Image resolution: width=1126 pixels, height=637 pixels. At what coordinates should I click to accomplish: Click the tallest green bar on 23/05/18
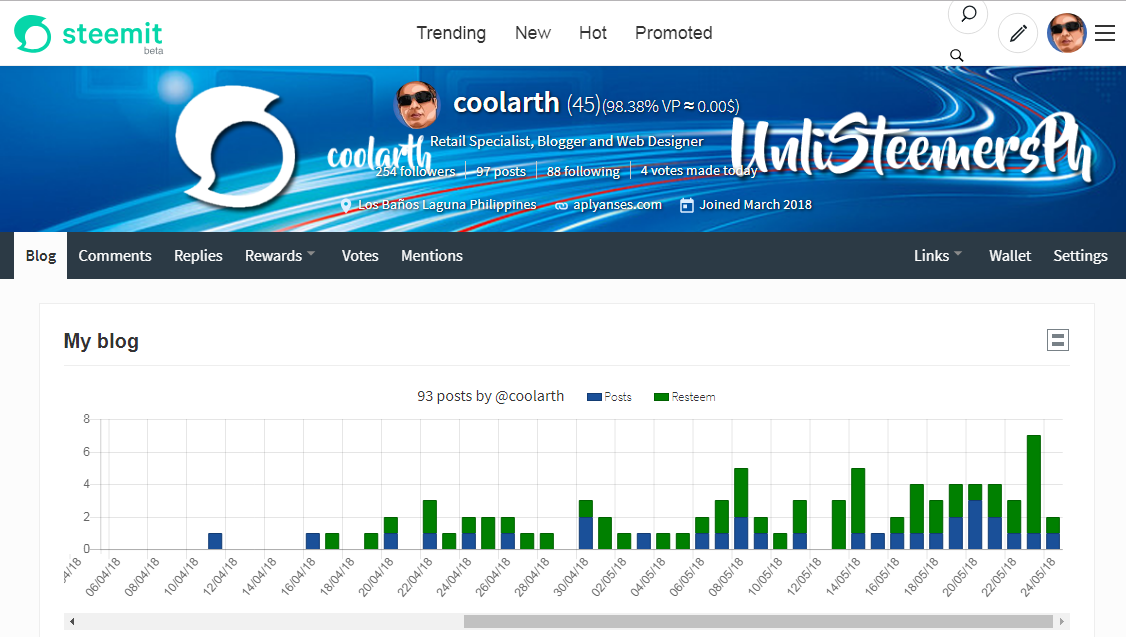tap(1033, 484)
